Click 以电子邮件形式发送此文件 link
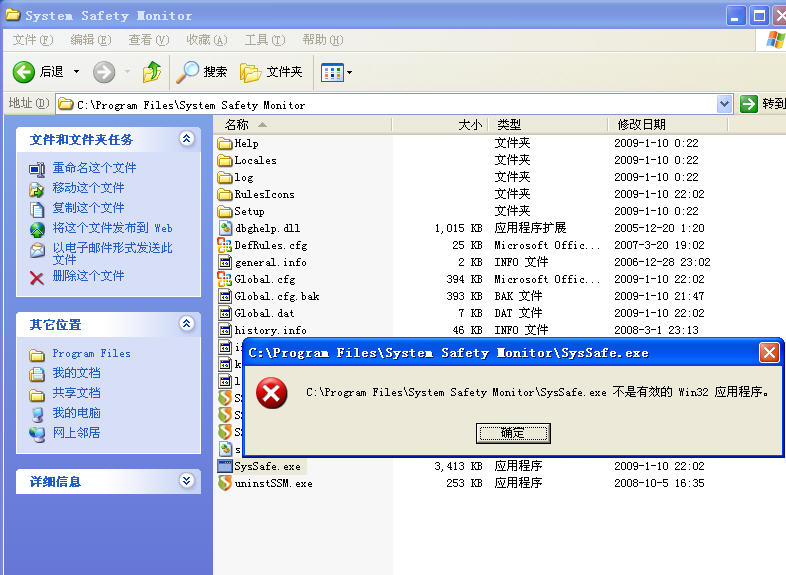 click(112, 253)
